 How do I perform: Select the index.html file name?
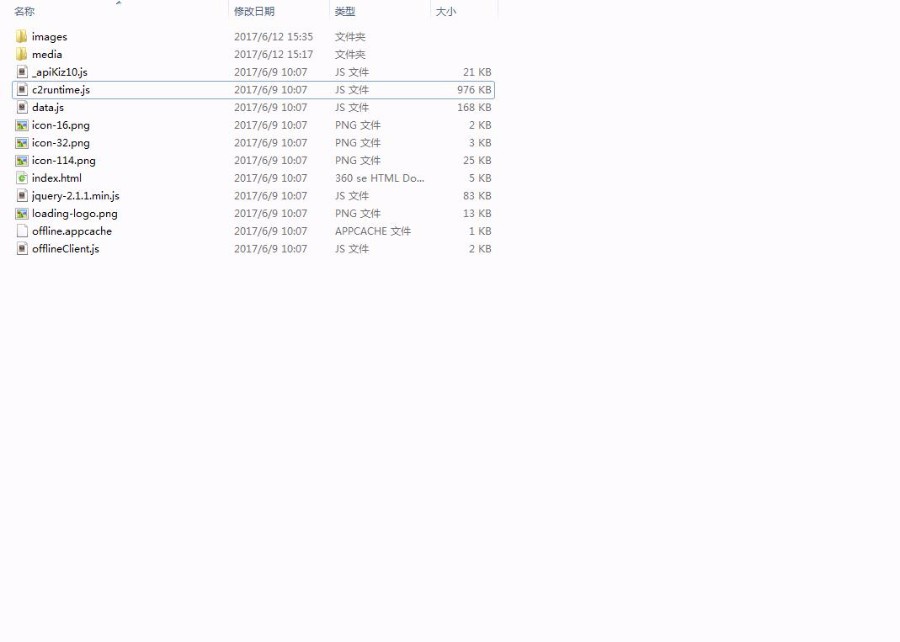point(59,178)
